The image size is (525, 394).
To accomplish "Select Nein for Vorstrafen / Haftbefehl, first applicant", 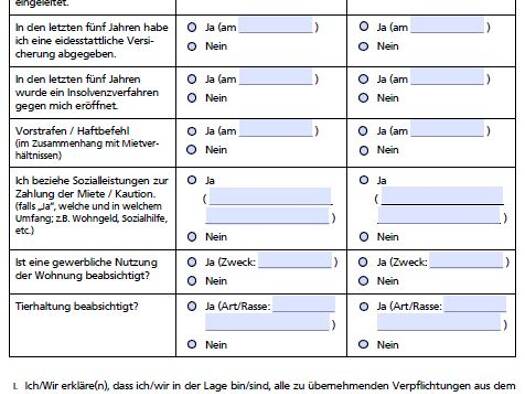I will [x=192, y=150].
